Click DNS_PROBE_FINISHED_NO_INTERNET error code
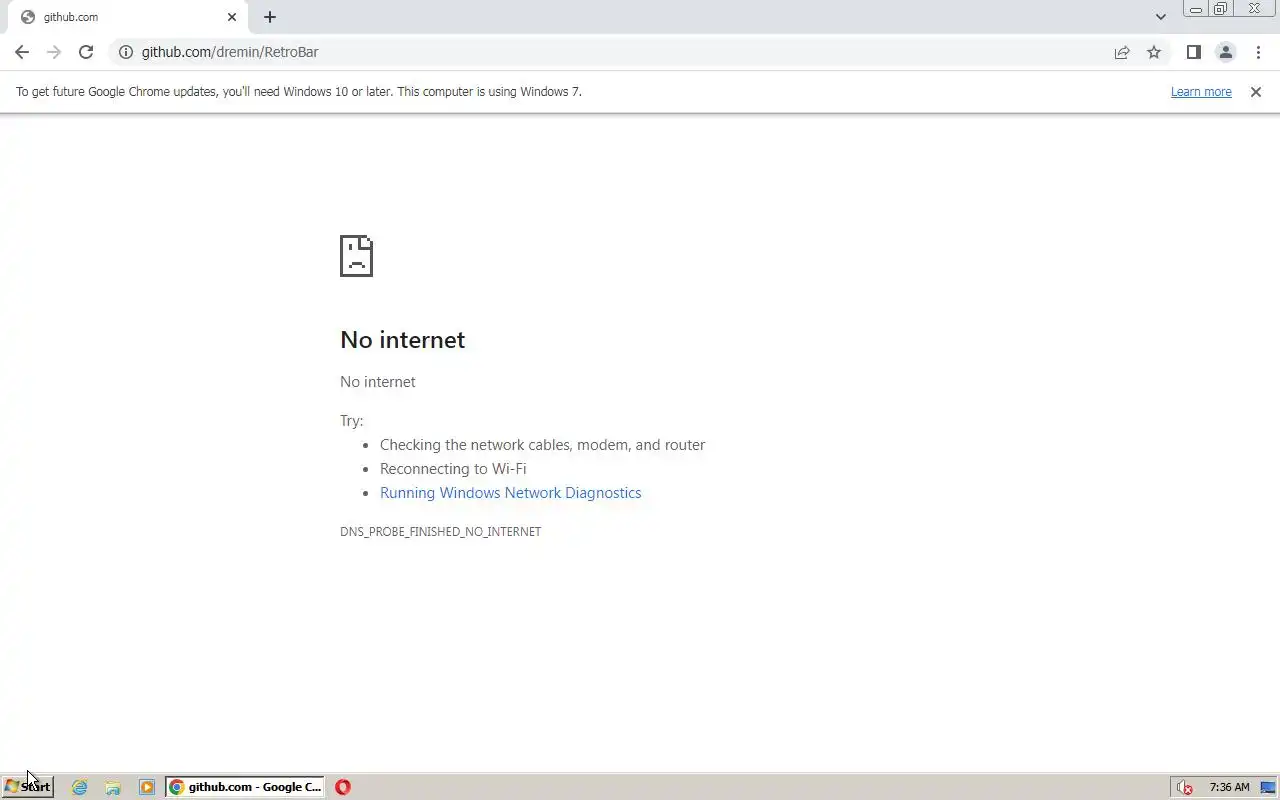The height and width of the screenshot is (800, 1280). click(x=440, y=532)
